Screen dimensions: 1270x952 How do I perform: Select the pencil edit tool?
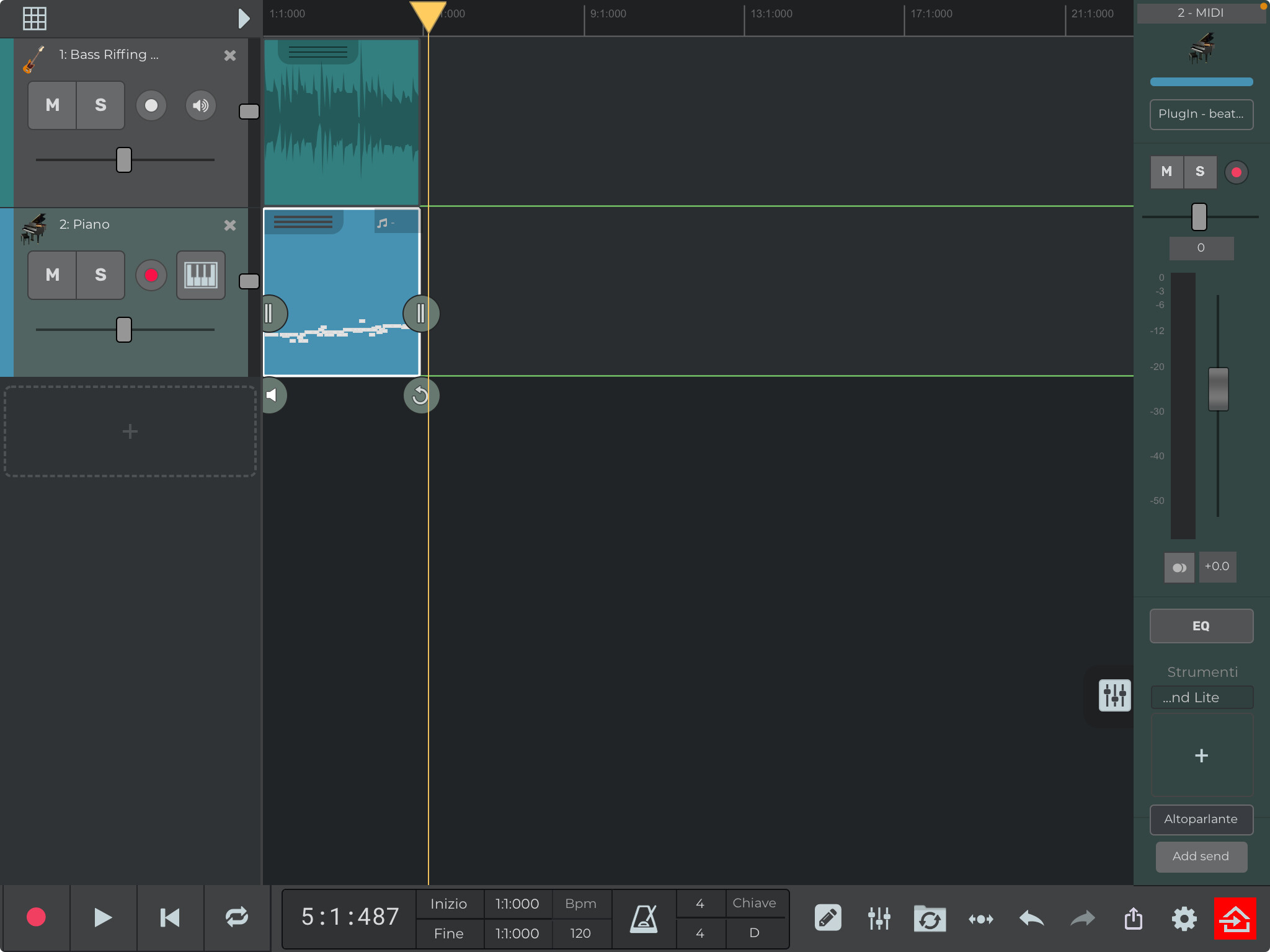[828, 918]
